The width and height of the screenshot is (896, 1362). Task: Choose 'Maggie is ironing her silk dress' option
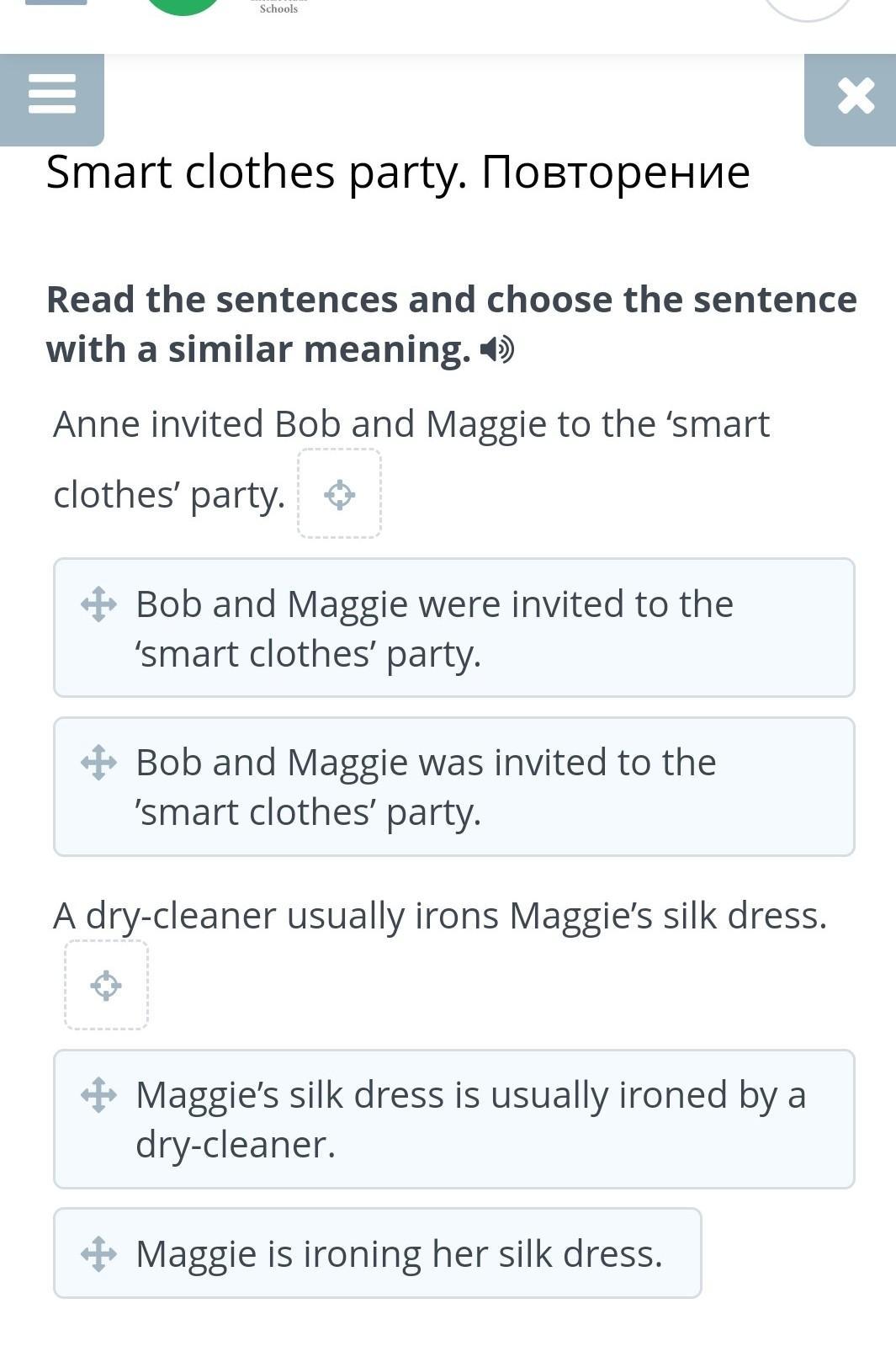point(399,1253)
